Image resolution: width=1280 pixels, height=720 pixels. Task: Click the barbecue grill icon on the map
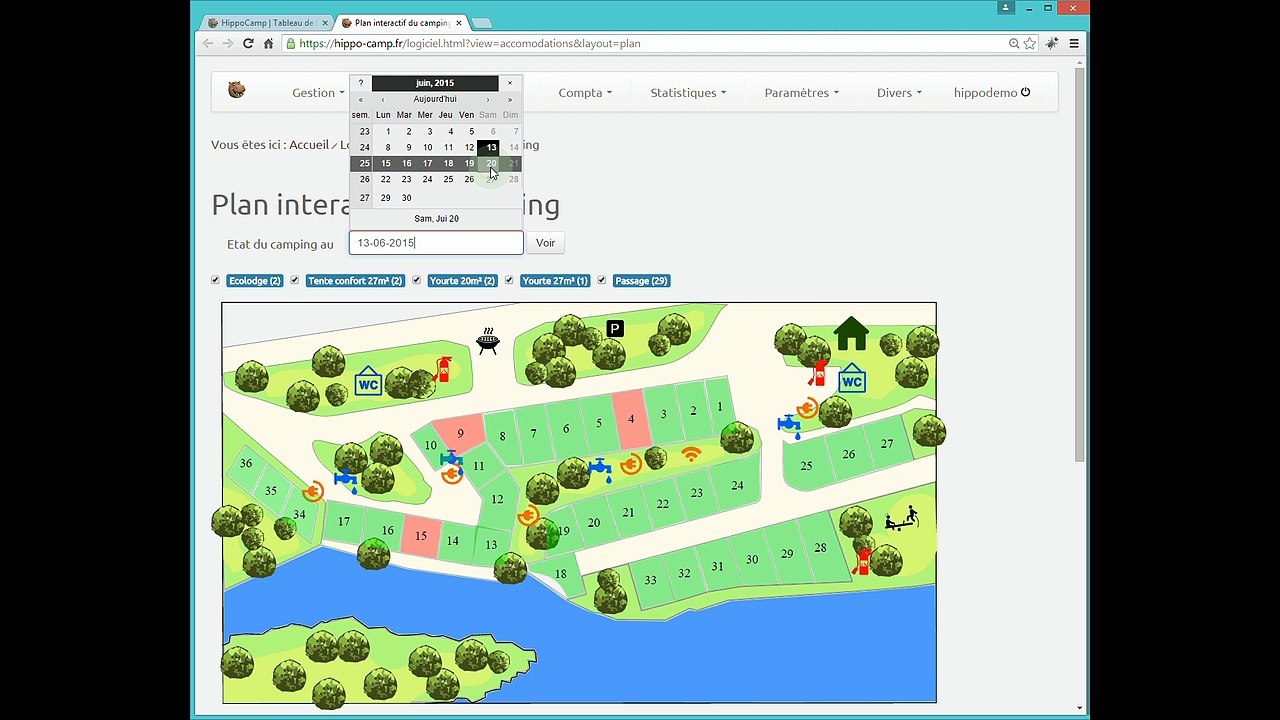point(488,341)
